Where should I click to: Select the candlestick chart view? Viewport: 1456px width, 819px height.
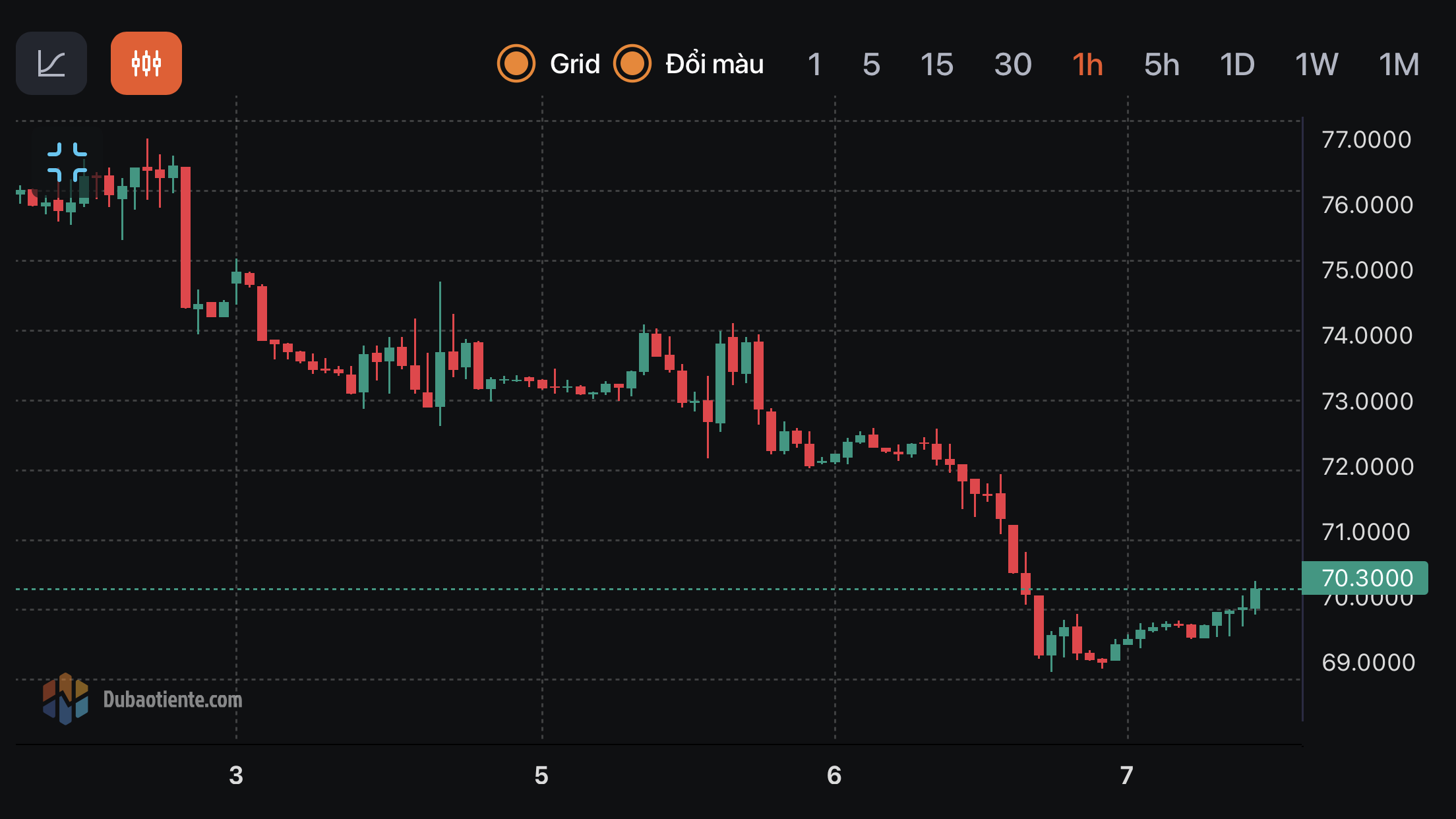click(x=146, y=63)
